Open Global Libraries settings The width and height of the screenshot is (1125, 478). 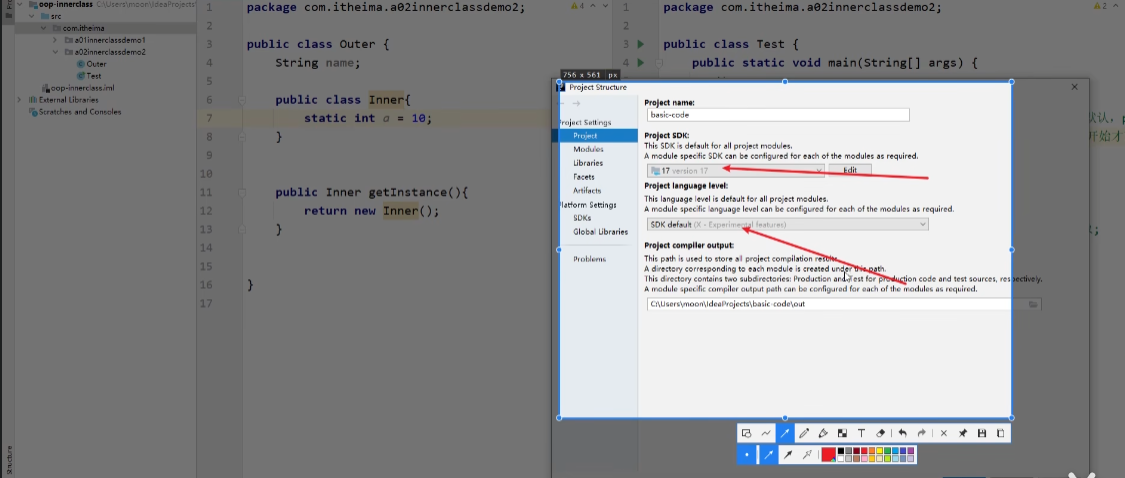coord(601,232)
